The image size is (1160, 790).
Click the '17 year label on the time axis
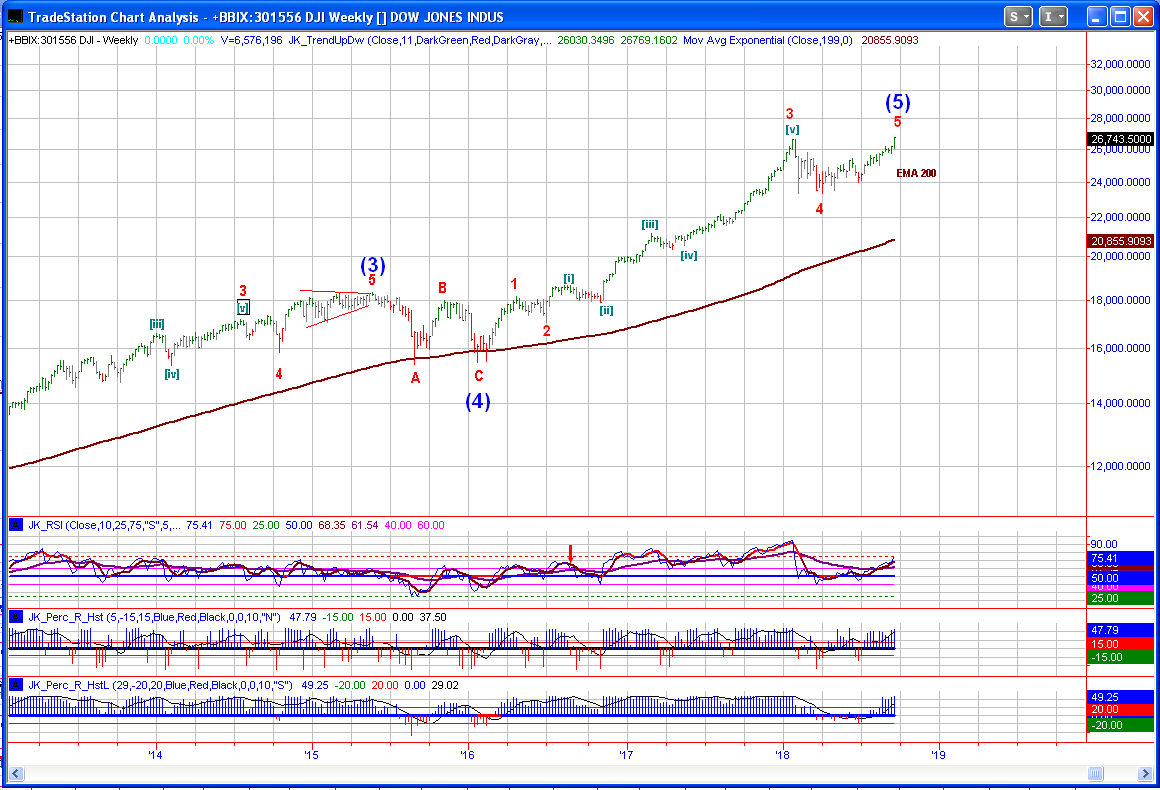pos(627,755)
